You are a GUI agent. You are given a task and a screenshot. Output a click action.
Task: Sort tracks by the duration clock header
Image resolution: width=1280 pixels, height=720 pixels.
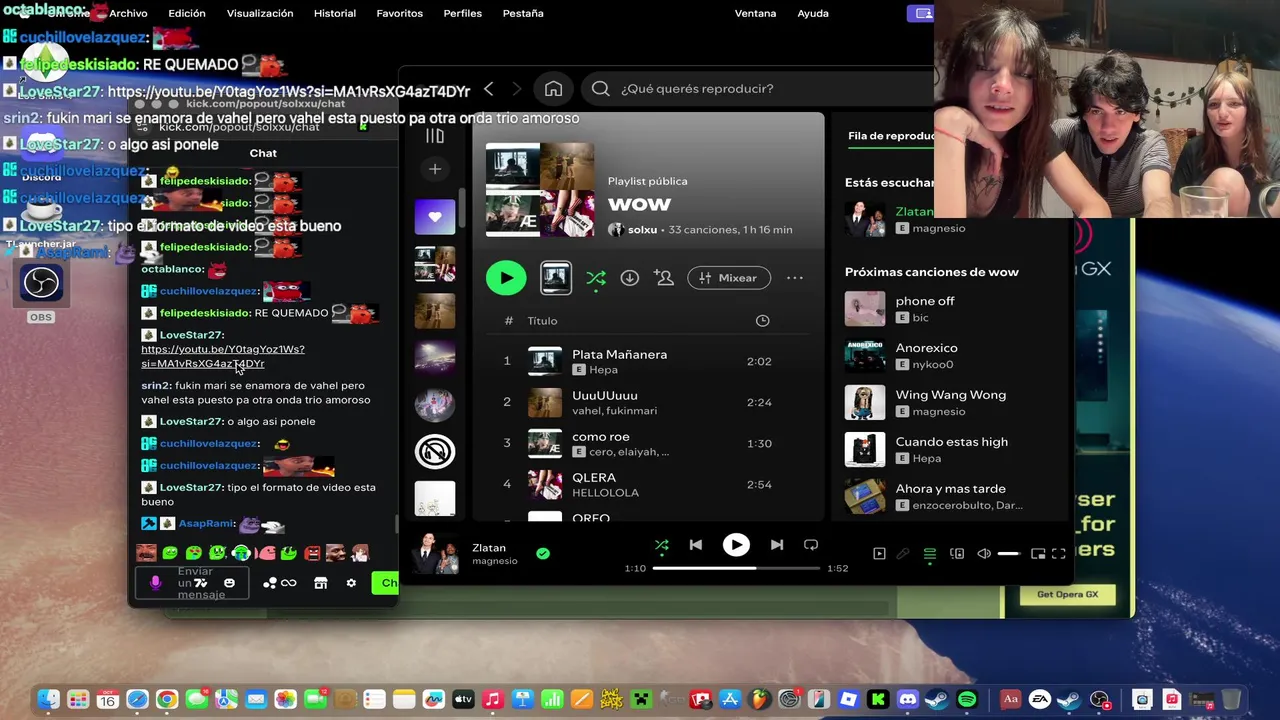click(762, 321)
